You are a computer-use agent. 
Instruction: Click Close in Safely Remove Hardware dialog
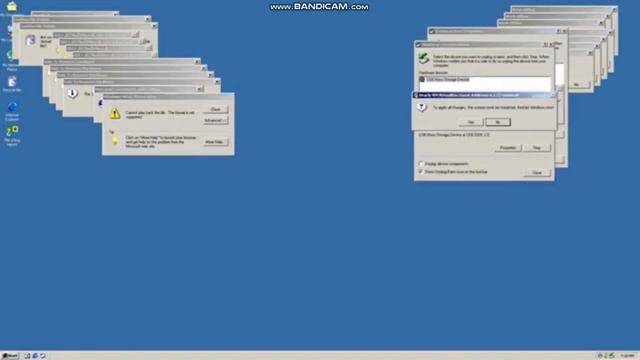[537, 173]
